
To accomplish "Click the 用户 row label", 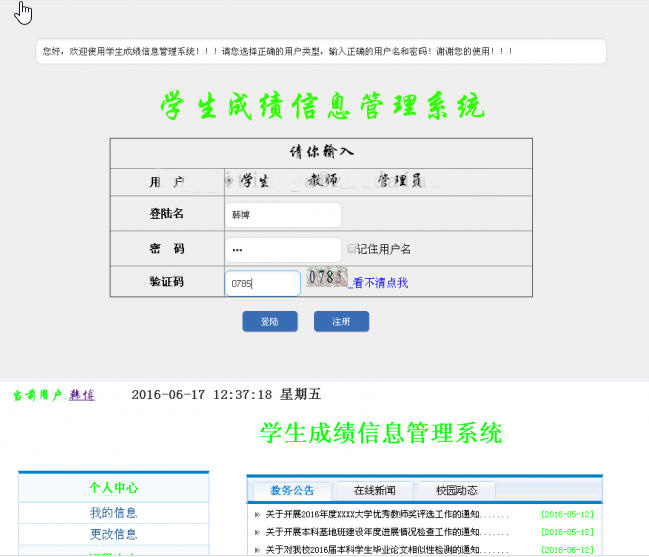I will click(x=166, y=182).
